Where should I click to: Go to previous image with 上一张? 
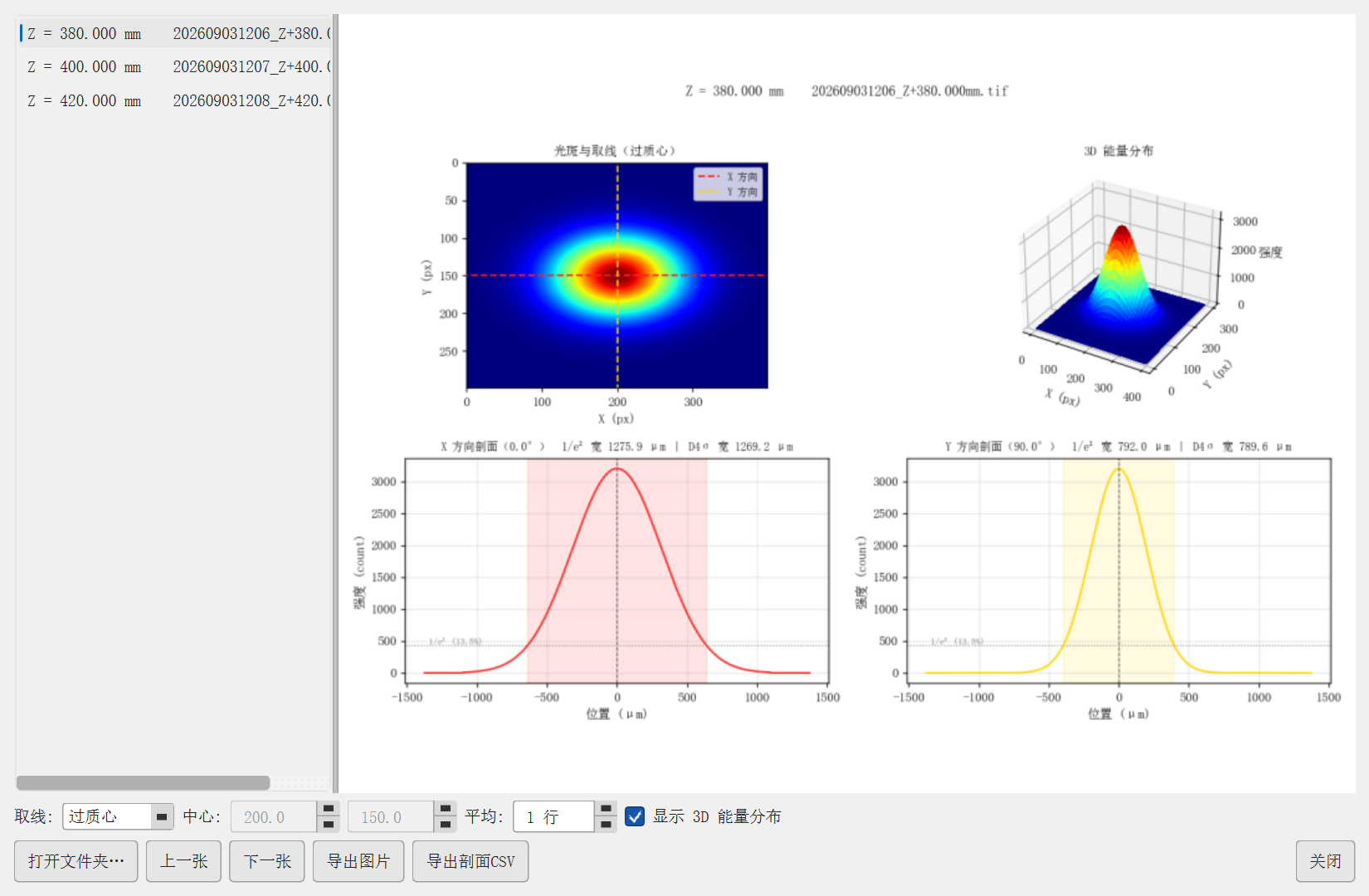click(183, 861)
